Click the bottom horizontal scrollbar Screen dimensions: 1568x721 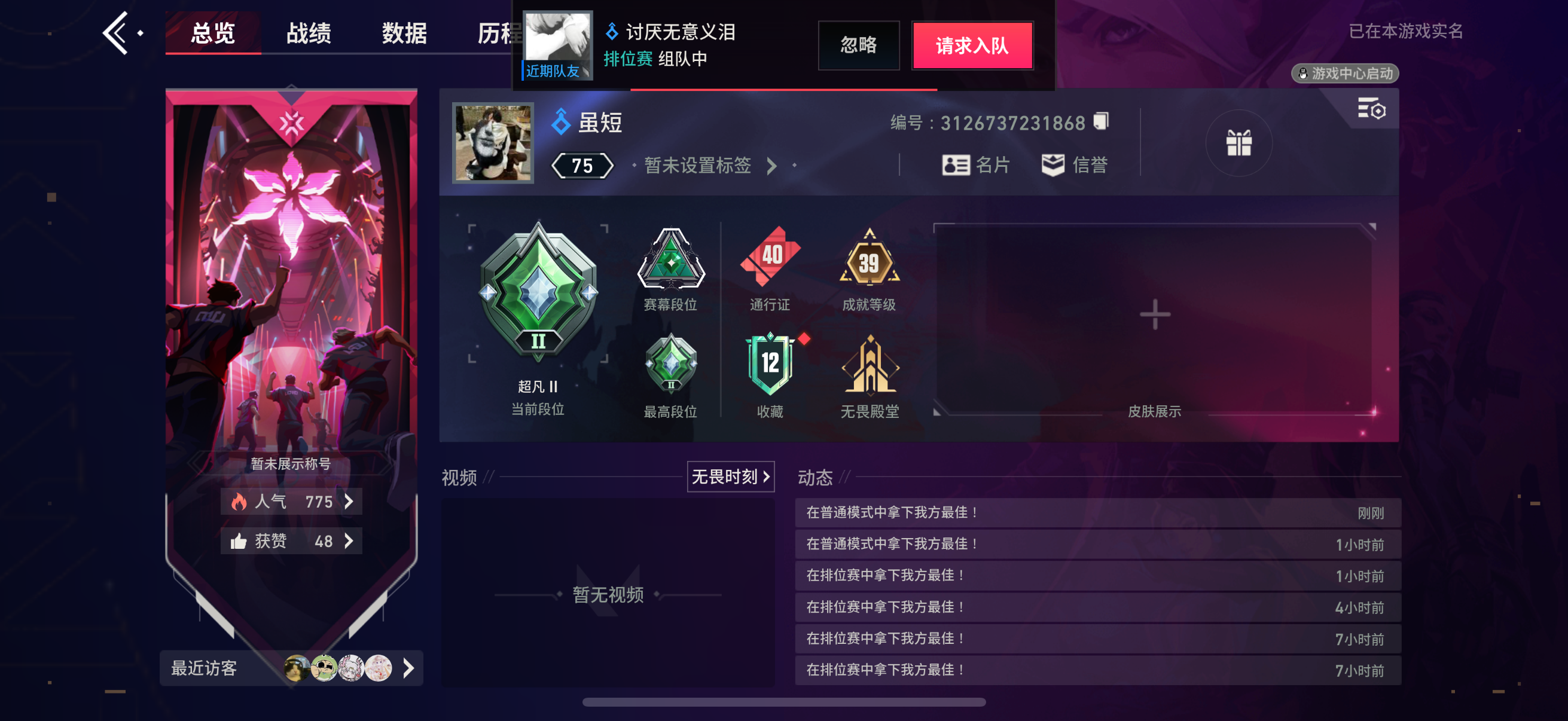[784, 702]
